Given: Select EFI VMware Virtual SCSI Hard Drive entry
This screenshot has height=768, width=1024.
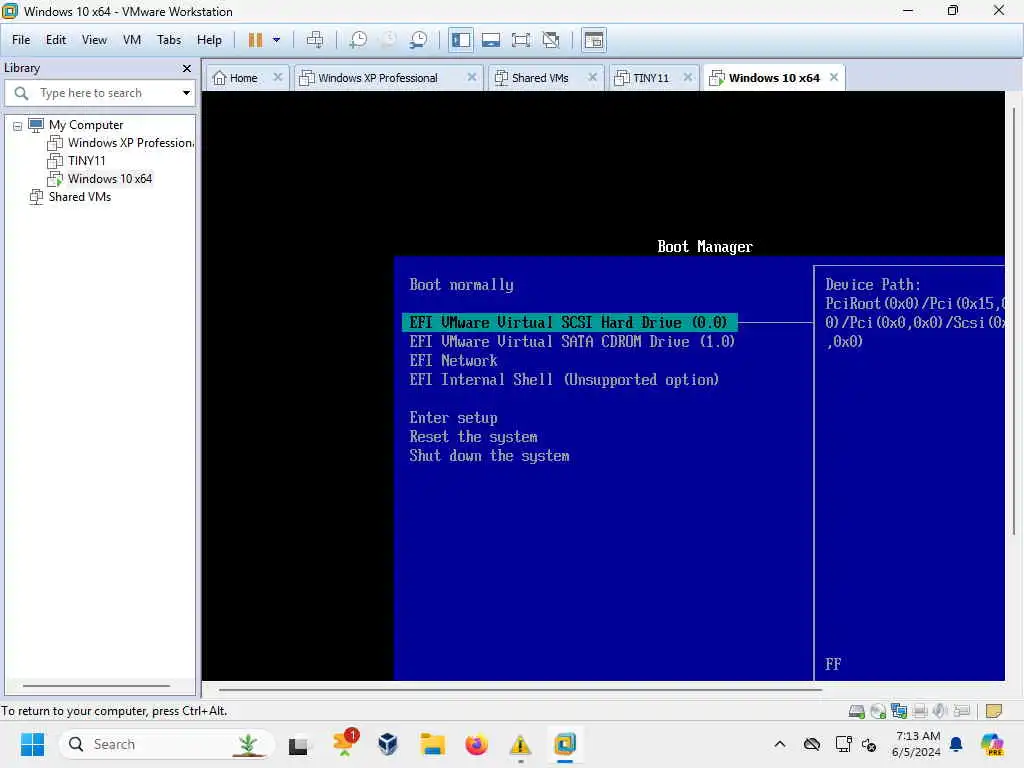Looking at the screenshot, I should 569,323.
